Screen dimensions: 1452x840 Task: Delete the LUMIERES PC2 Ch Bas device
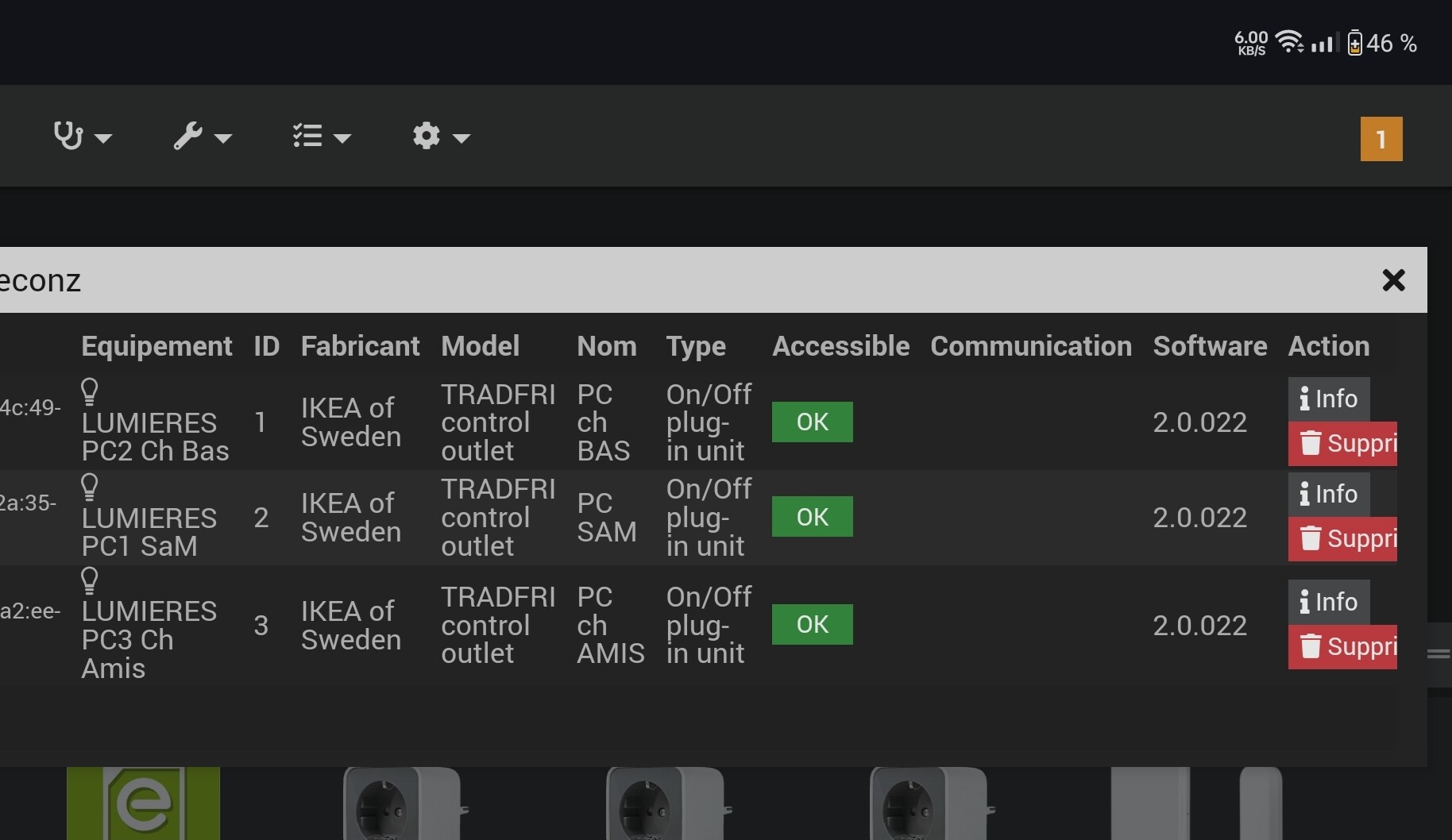pyautogui.click(x=1342, y=444)
